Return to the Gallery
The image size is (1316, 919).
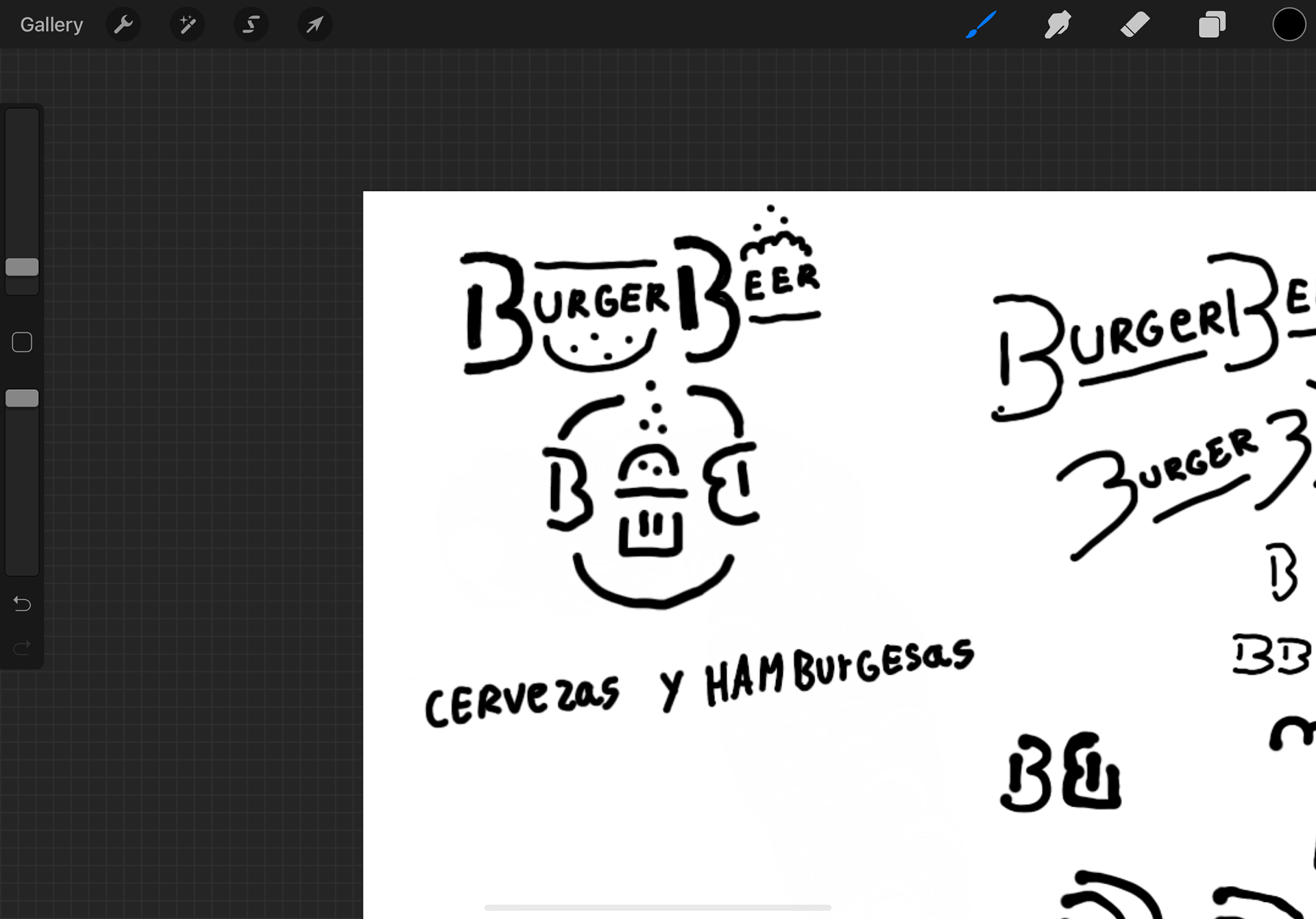pyautogui.click(x=51, y=25)
